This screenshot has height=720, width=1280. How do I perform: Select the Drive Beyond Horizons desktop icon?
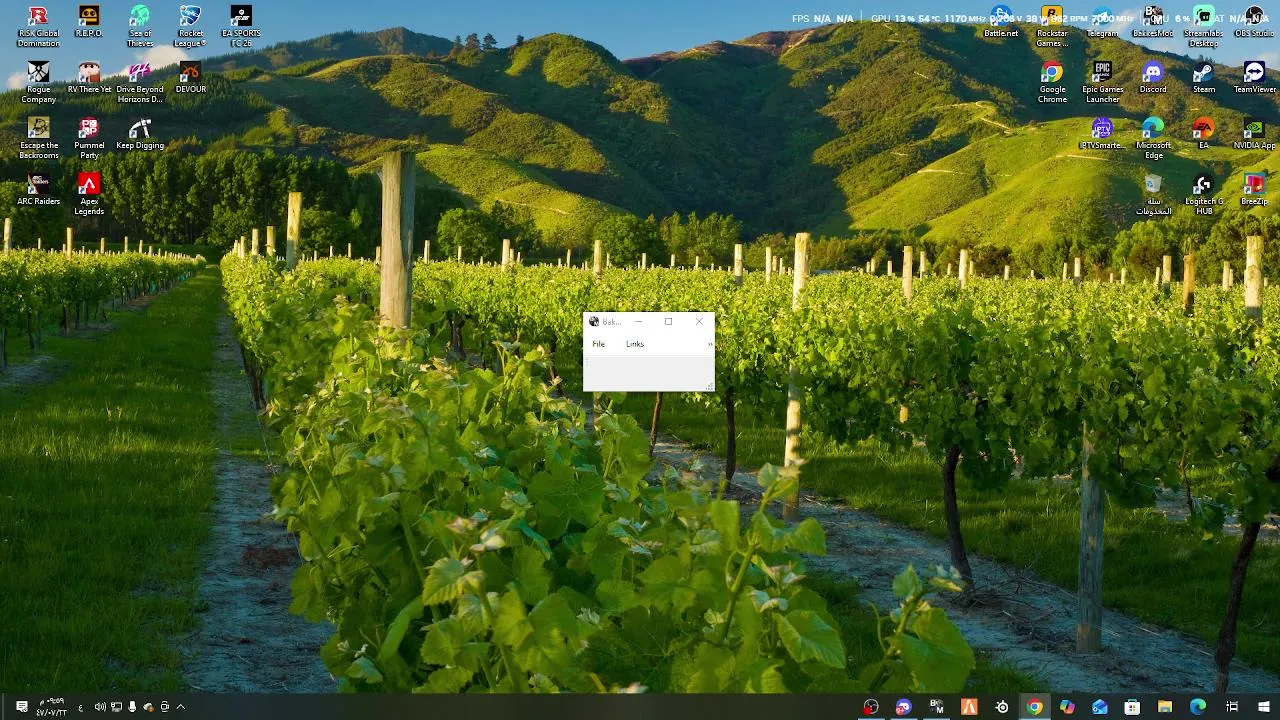(x=140, y=83)
